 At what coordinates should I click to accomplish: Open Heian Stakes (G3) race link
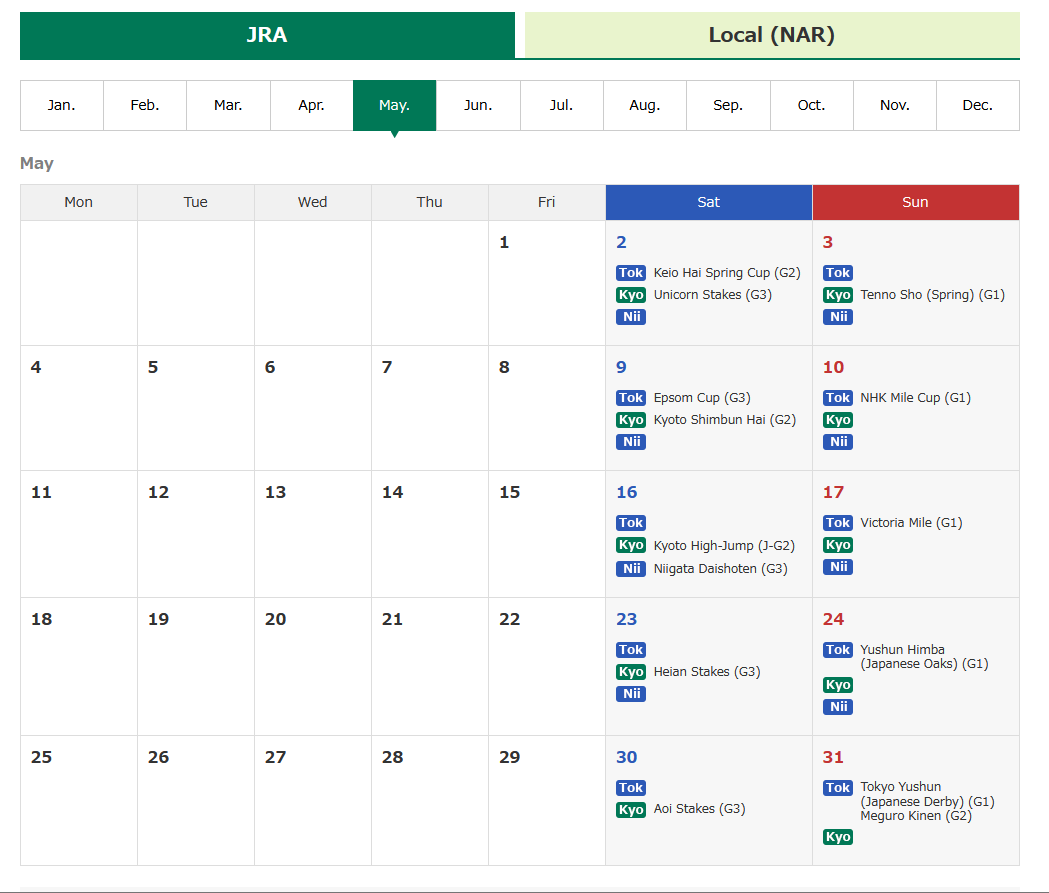(707, 672)
